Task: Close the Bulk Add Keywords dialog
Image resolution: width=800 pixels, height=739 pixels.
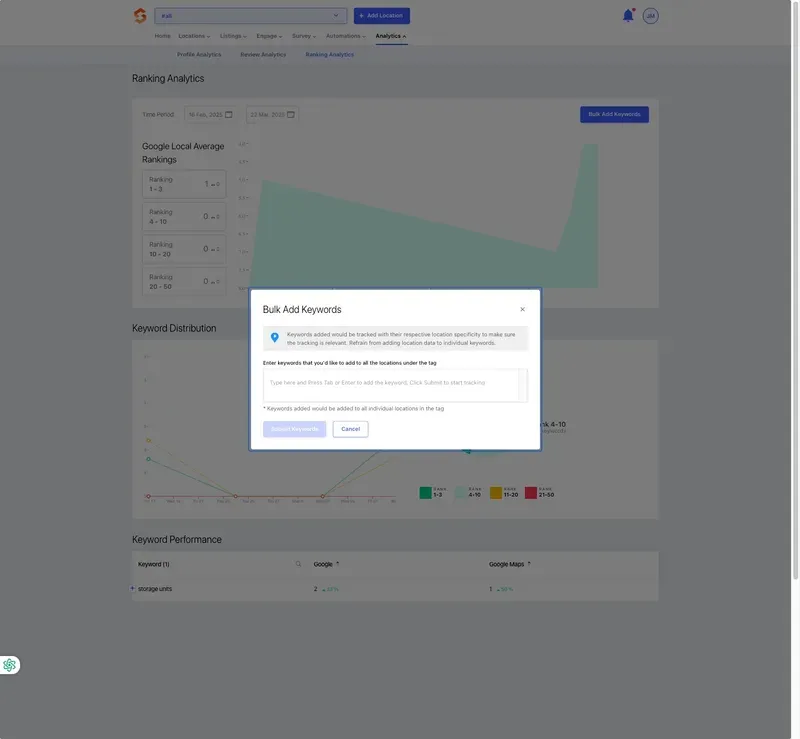Action: point(522,309)
